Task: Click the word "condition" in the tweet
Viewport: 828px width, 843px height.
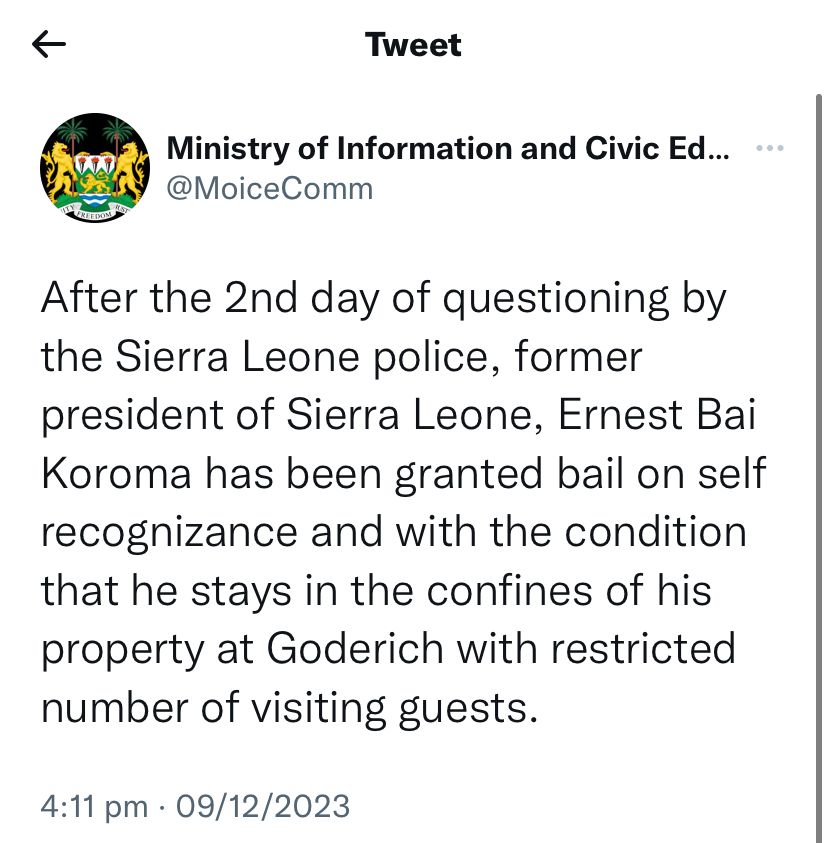Action: coord(648,532)
